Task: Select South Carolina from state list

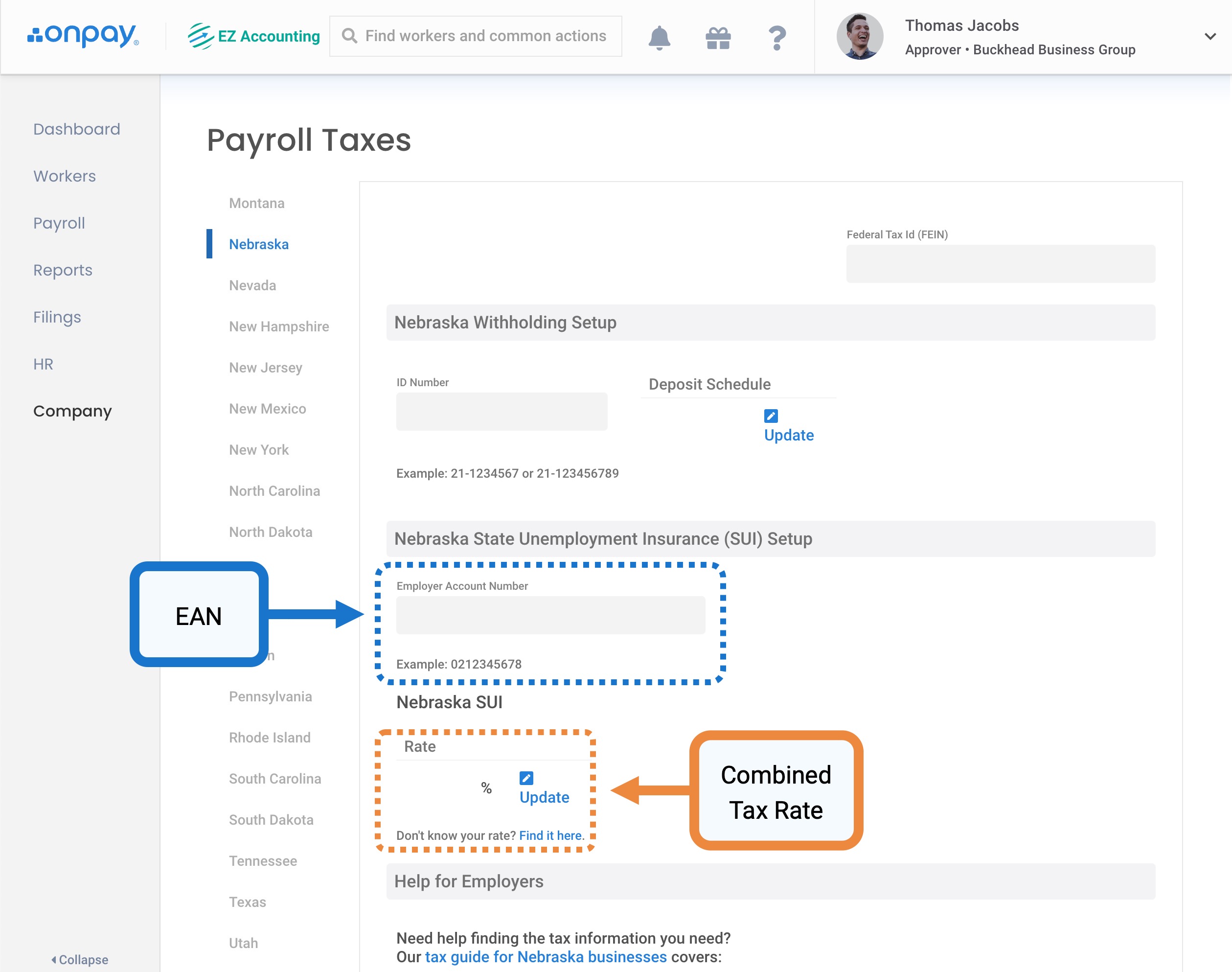Action: (274, 779)
